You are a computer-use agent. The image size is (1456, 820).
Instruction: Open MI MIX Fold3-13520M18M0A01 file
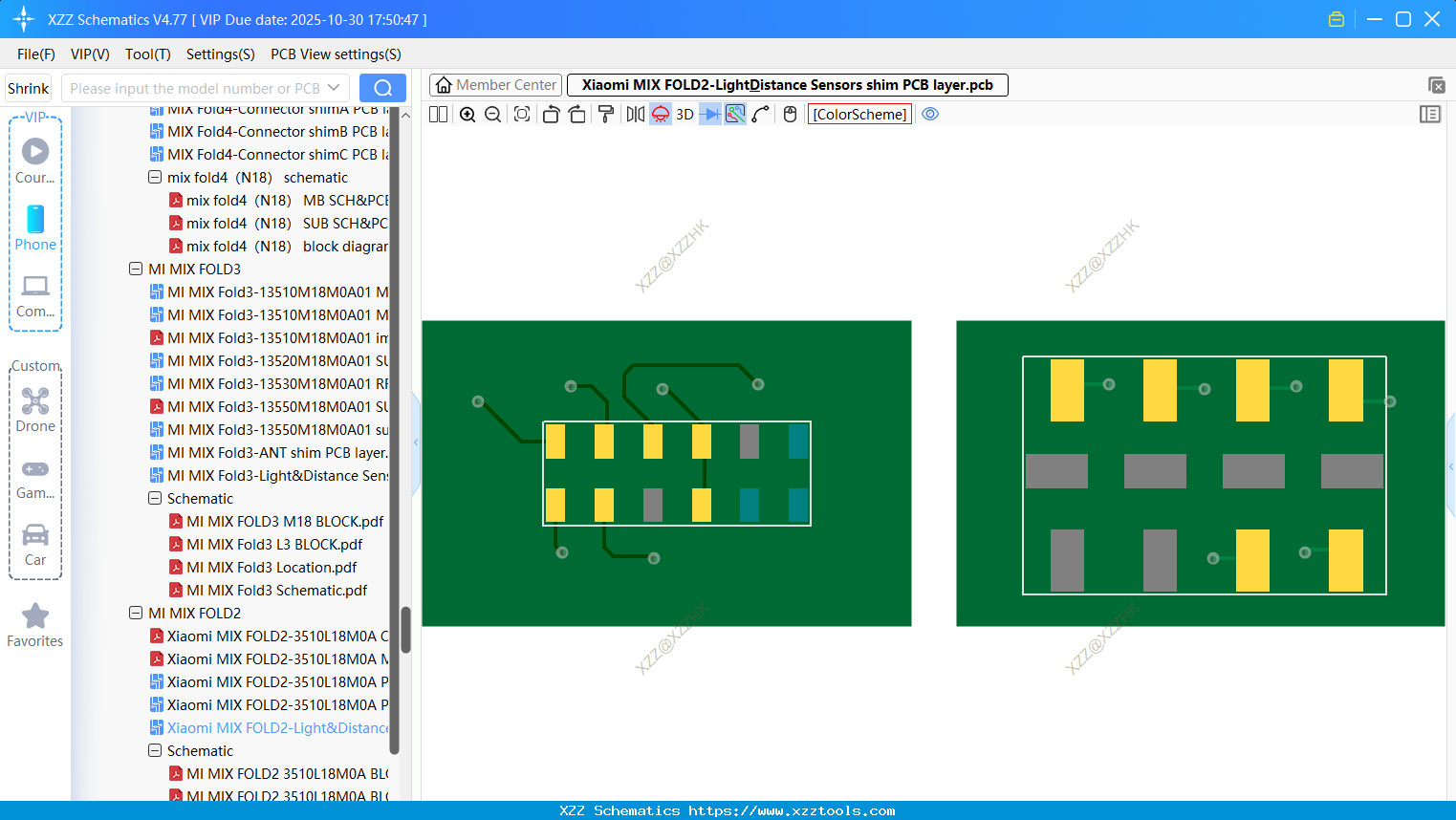click(270, 361)
